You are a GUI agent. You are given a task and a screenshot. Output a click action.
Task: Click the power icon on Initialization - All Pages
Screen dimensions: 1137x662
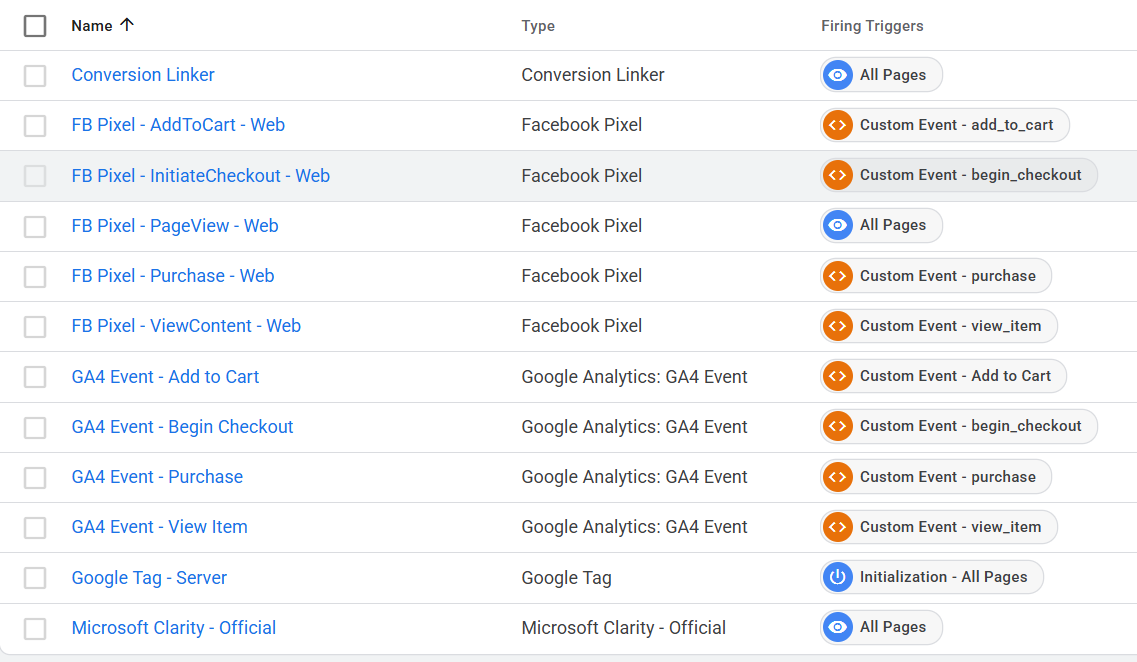[x=838, y=577]
